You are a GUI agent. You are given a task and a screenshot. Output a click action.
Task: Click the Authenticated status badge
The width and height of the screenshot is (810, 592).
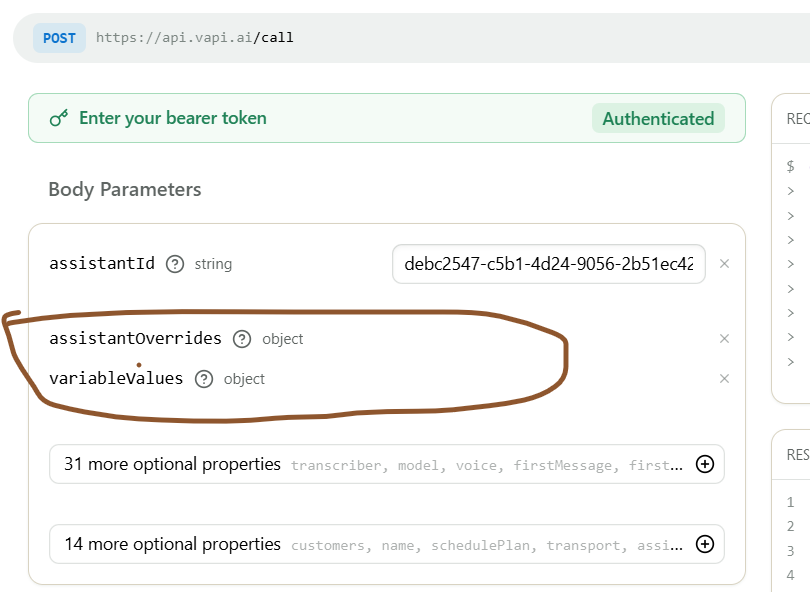[x=658, y=118]
